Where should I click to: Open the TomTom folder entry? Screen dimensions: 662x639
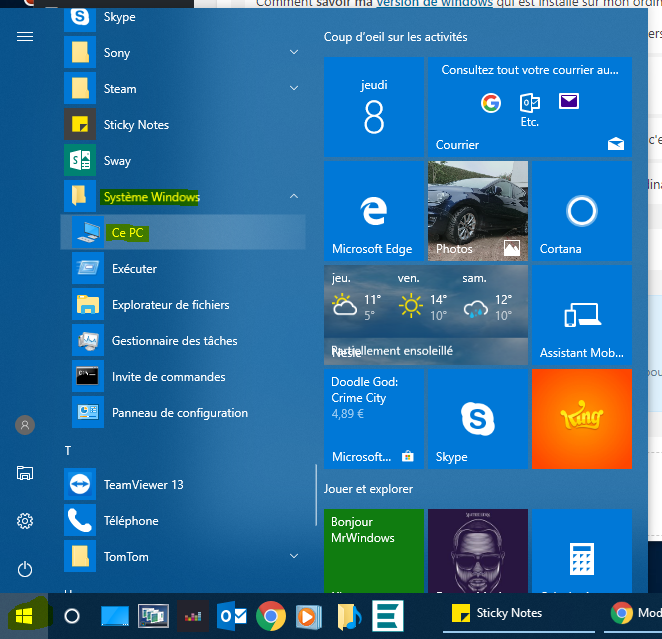(183, 556)
